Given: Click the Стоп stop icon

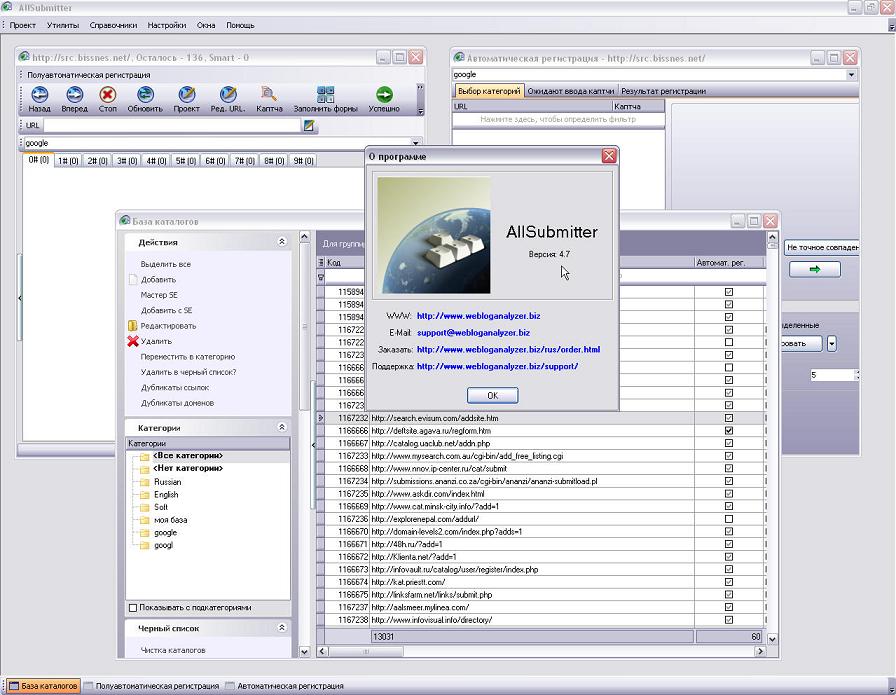Looking at the screenshot, I should (107, 94).
